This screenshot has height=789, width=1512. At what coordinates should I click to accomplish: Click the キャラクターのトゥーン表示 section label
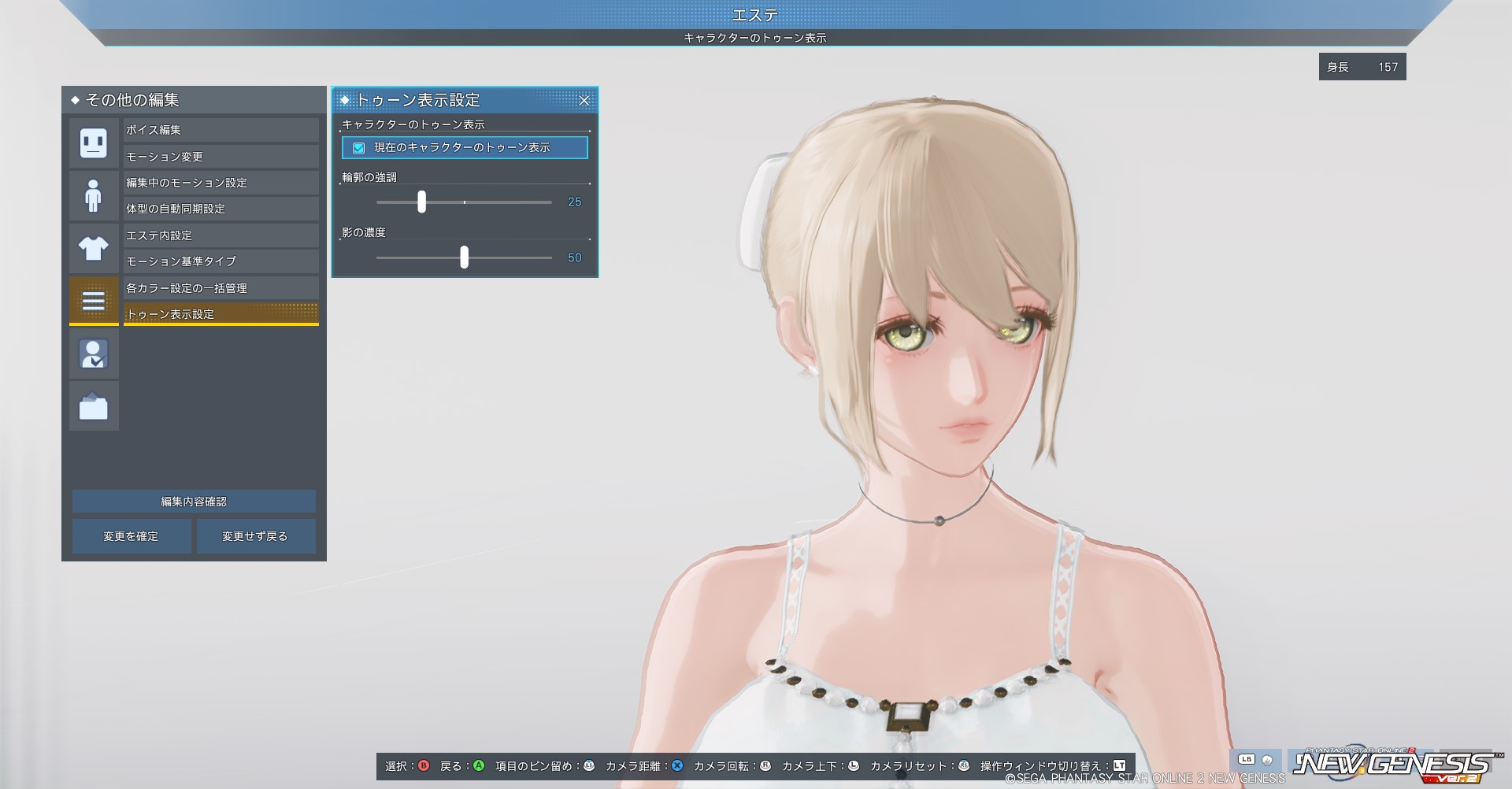pos(413,124)
